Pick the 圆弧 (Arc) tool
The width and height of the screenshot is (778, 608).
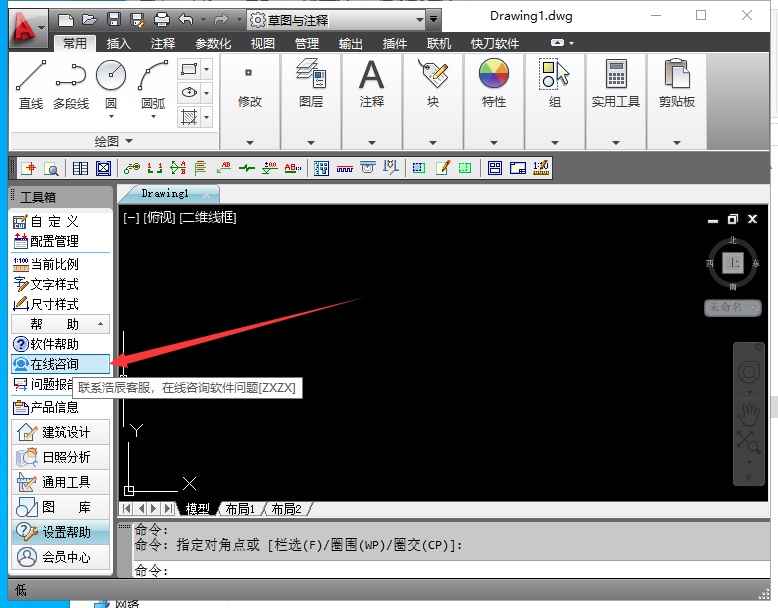click(152, 84)
